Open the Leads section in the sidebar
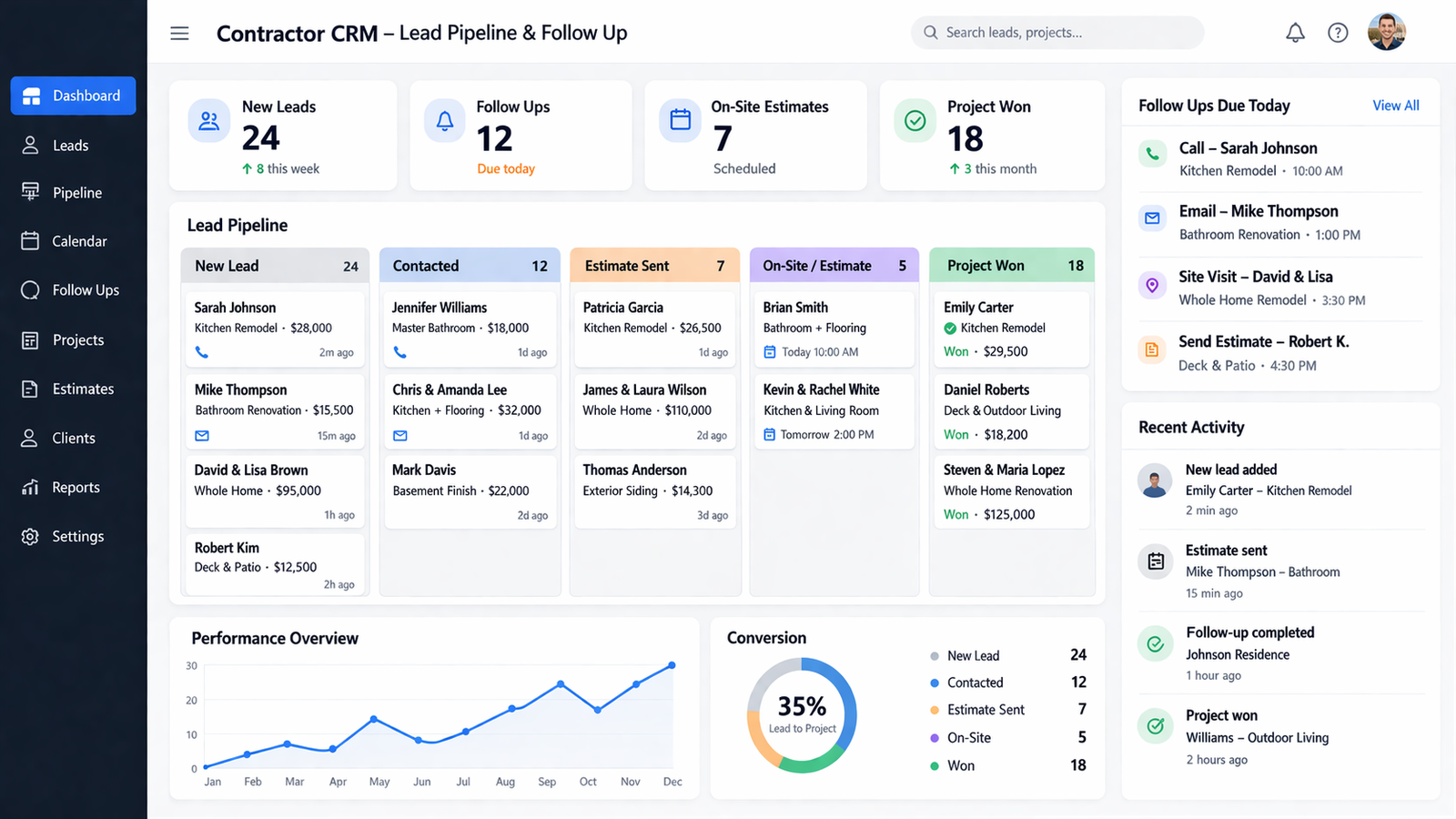Image resolution: width=1456 pixels, height=819 pixels. (x=71, y=145)
